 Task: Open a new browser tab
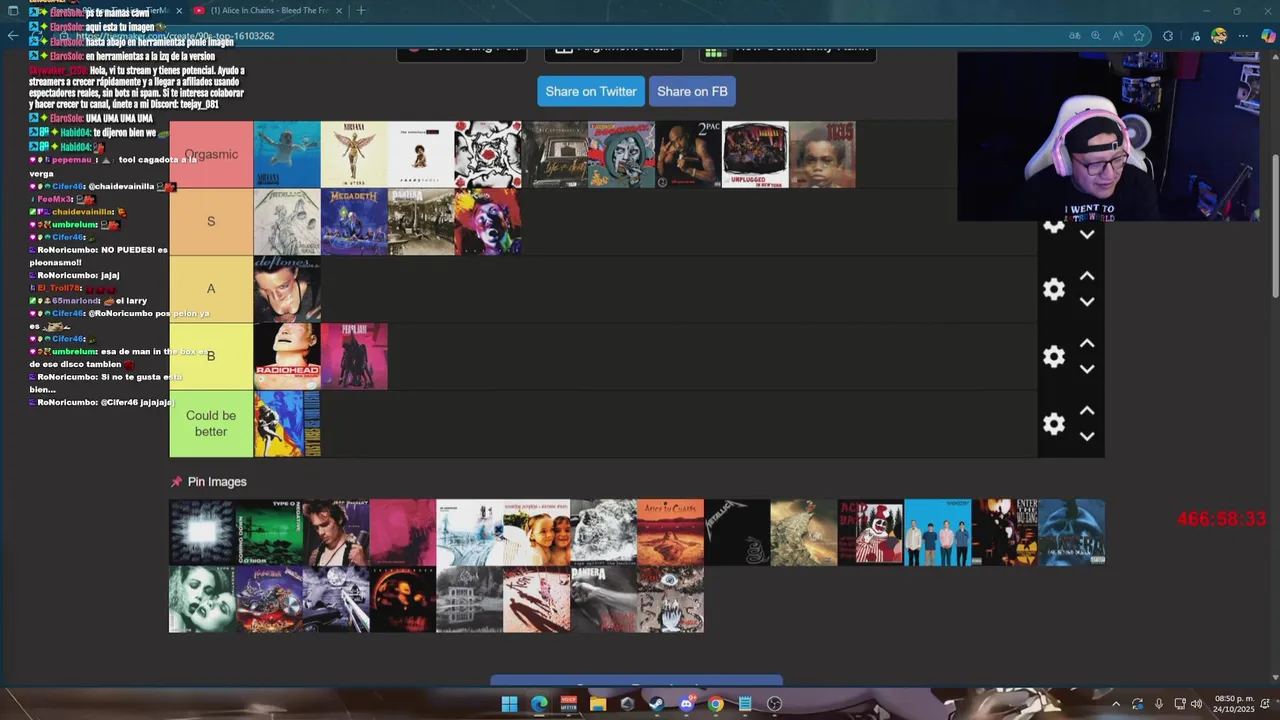click(x=361, y=11)
